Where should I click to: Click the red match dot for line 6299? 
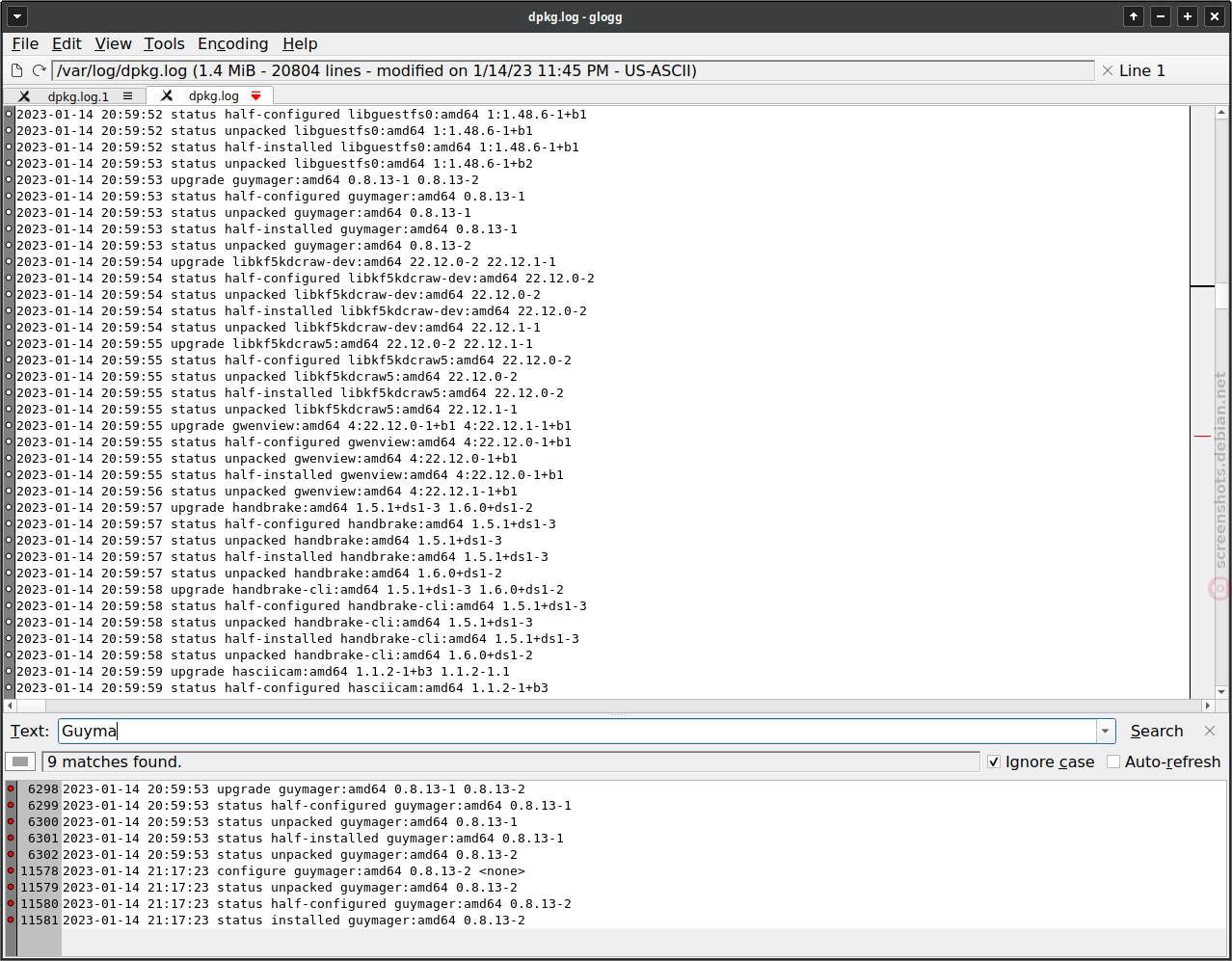point(11,805)
